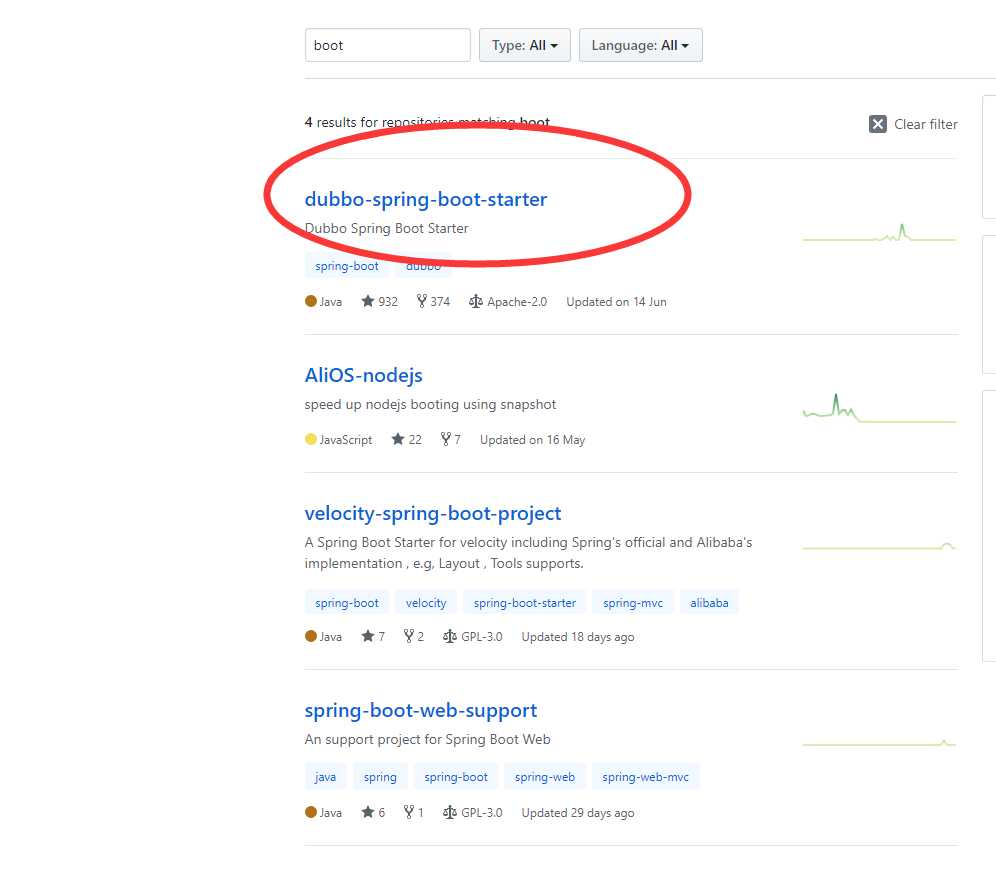996x882 pixels.
Task: Click 'Updated on 16 May' text
Action: coord(532,439)
